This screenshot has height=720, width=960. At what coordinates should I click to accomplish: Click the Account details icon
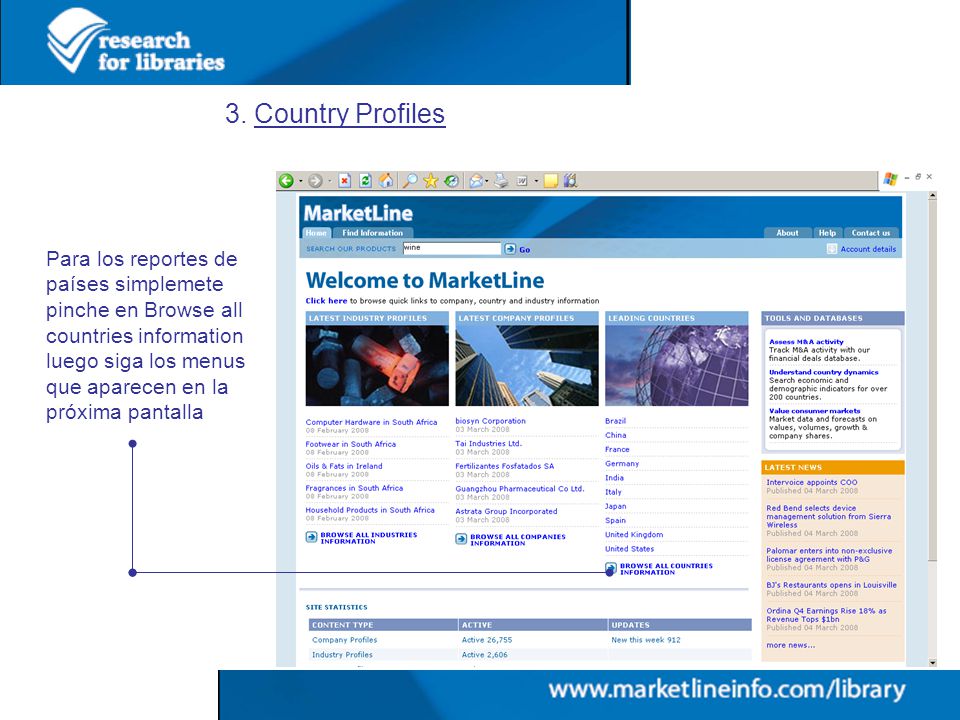(x=831, y=249)
